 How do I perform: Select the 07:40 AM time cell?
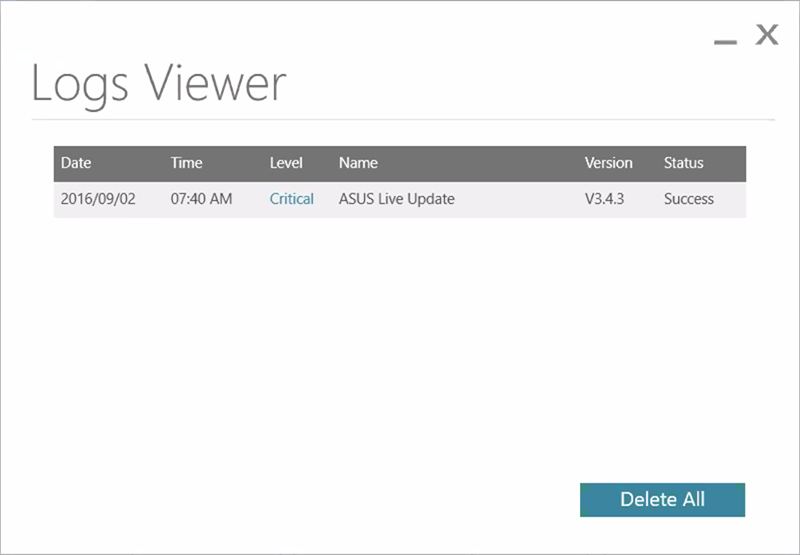(201, 198)
